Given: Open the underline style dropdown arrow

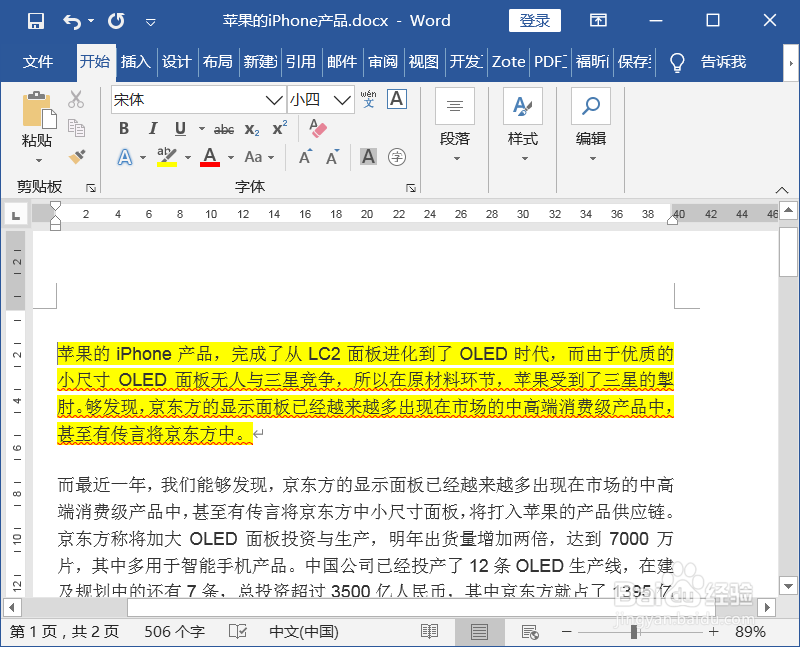Looking at the screenshot, I should (202, 129).
